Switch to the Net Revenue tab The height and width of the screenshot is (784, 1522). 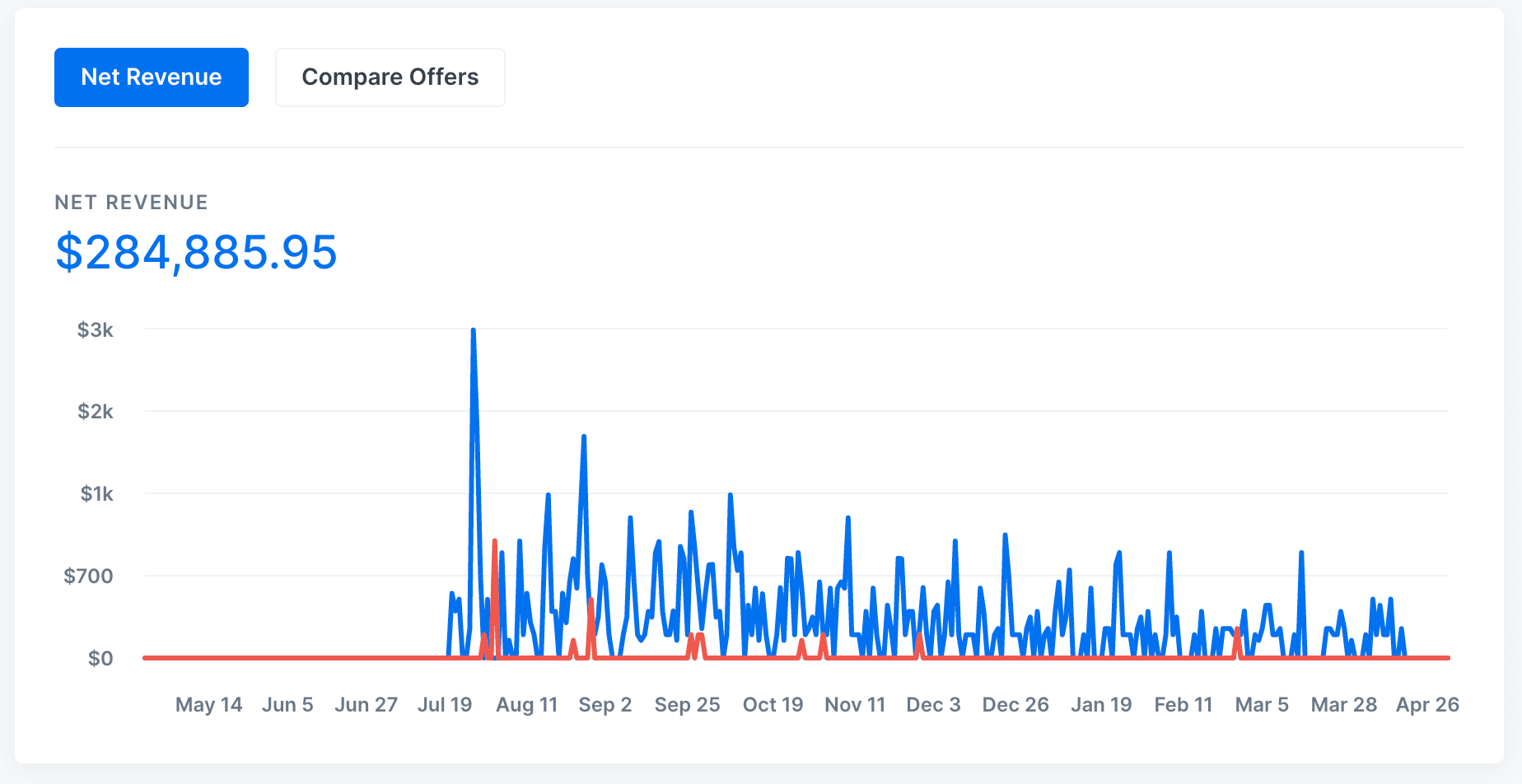click(152, 77)
